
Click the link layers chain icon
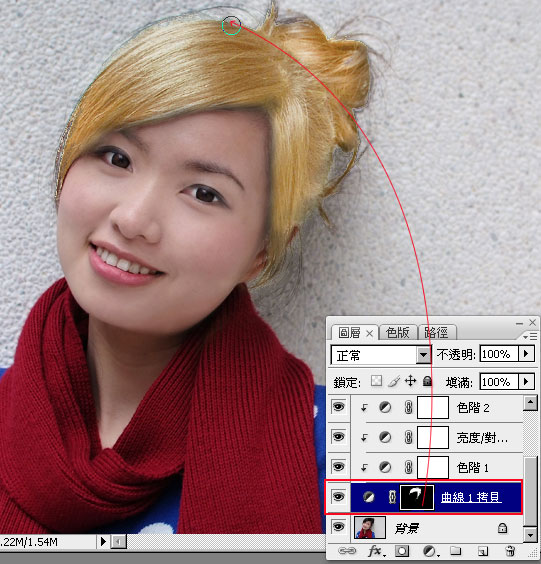[x=347, y=551]
